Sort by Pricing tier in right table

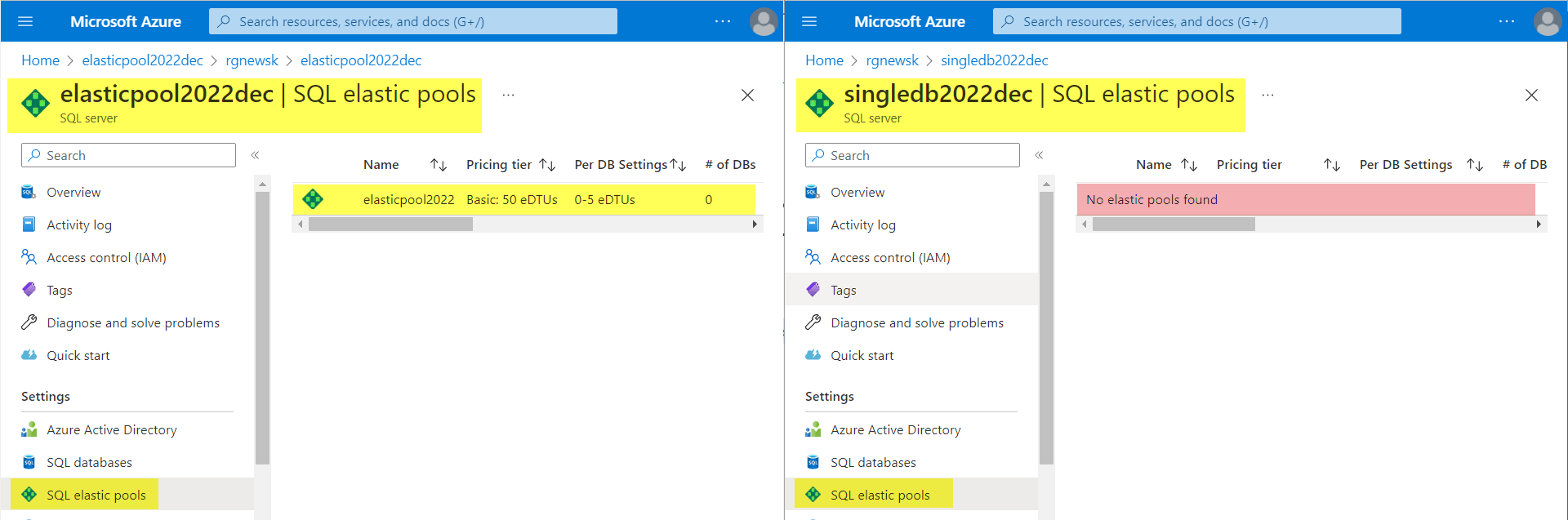click(x=1332, y=165)
